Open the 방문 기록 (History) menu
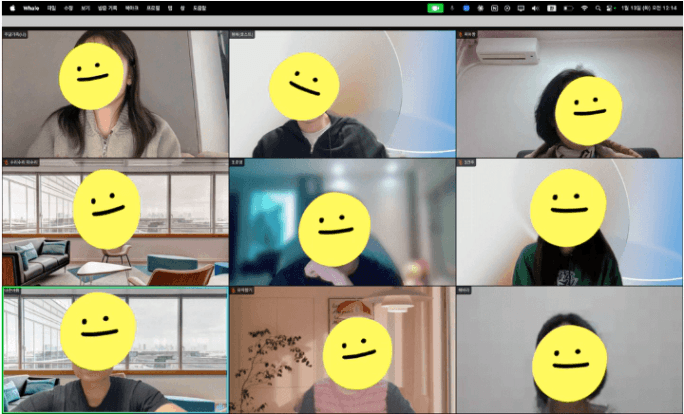The image size is (684, 414). pyautogui.click(x=108, y=8)
